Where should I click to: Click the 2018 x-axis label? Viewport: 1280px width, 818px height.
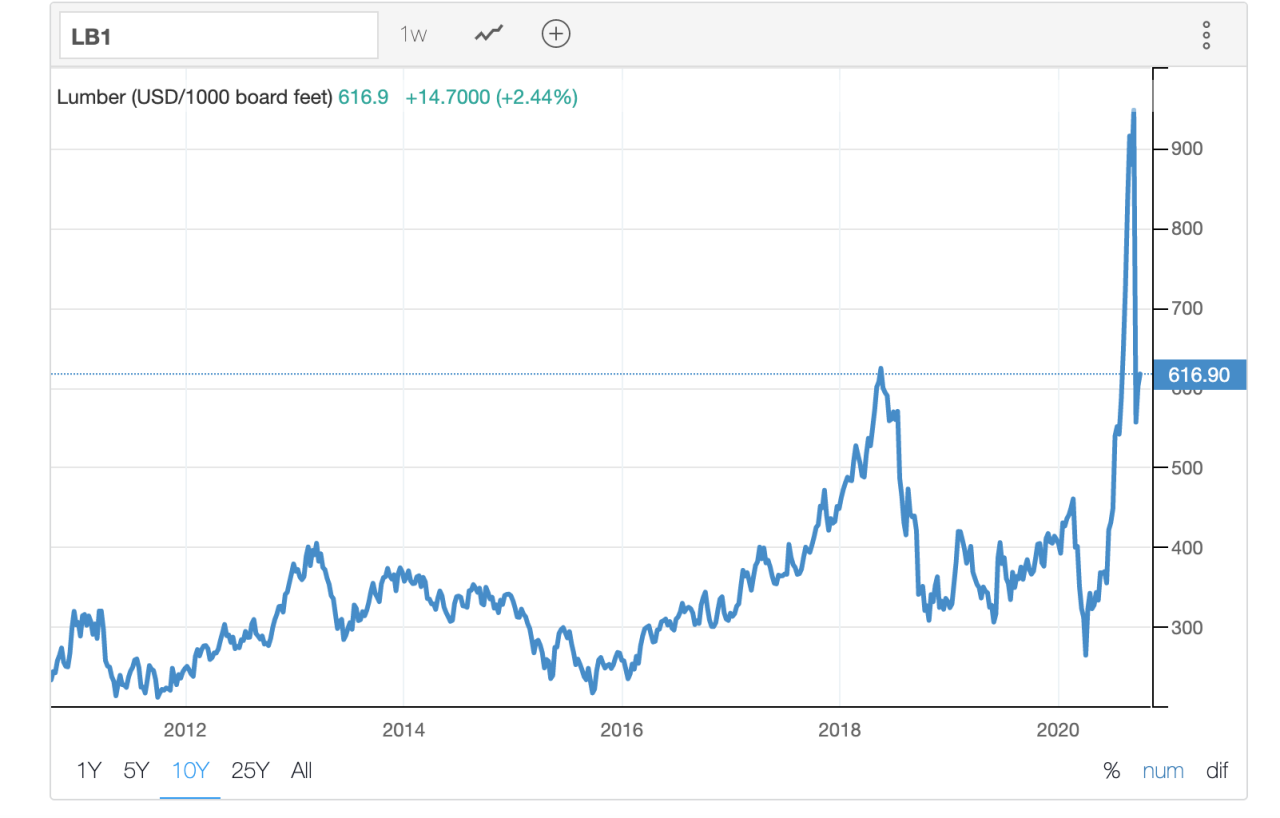[x=839, y=729]
